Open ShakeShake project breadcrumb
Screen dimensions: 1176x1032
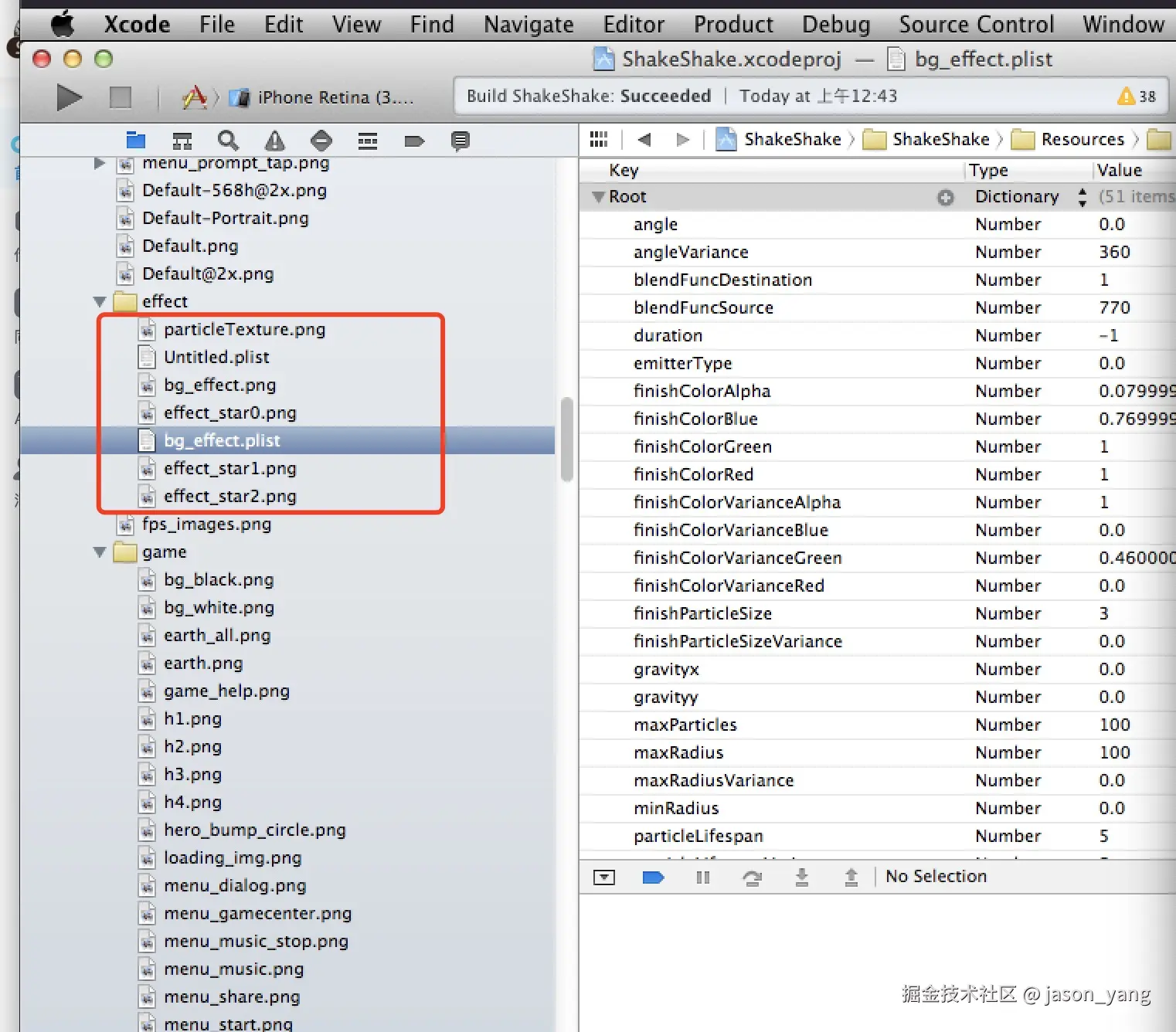pos(778,139)
